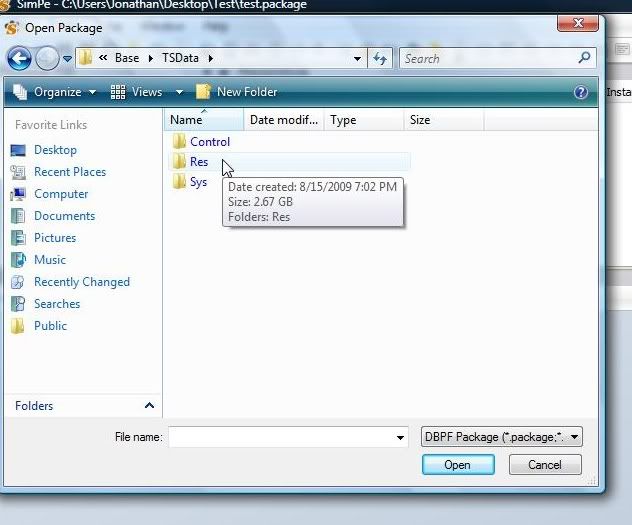The height and width of the screenshot is (525, 632).
Task: Click the Refresh button beside address bar
Action: (380, 59)
